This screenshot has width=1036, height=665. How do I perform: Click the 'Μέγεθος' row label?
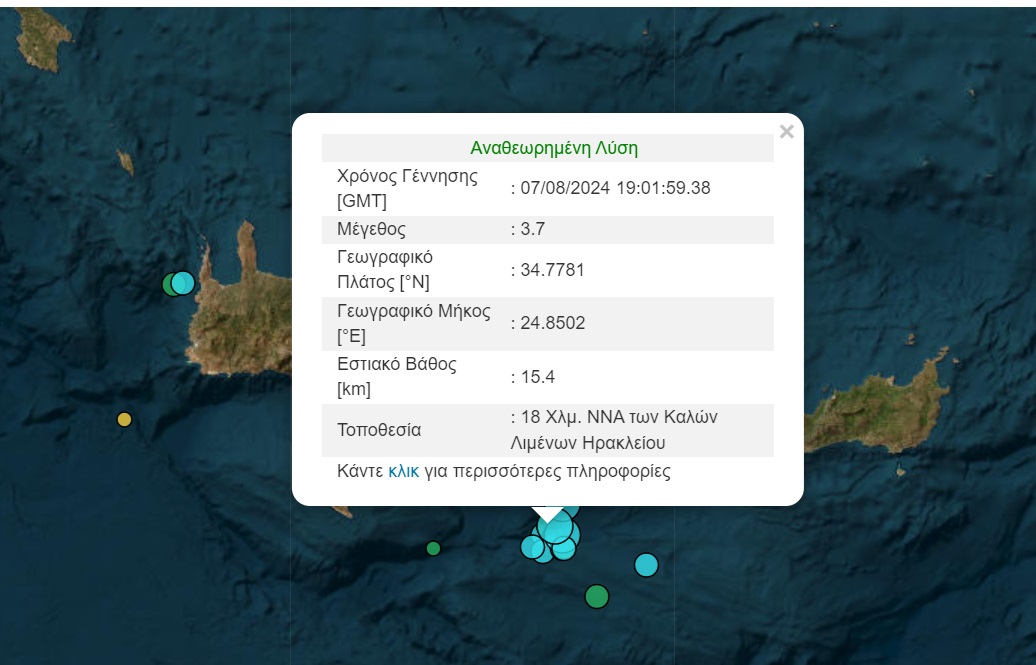pos(371,229)
